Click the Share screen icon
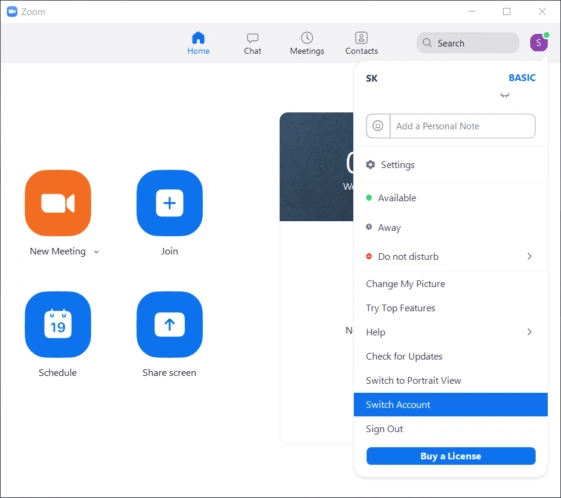The height and width of the screenshot is (498, 561). pyautogui.click(x=170, y=324)
